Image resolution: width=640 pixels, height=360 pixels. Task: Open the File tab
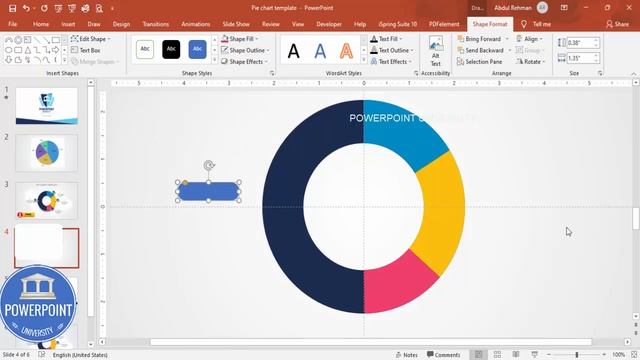tap(13, 24)
